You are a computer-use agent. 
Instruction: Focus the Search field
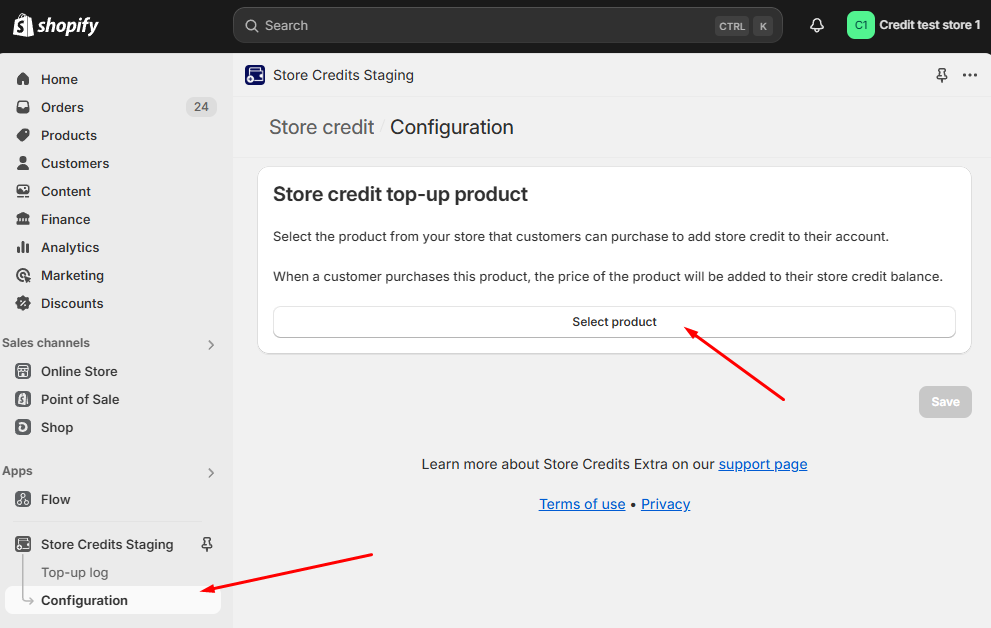[x=508, y=25]
